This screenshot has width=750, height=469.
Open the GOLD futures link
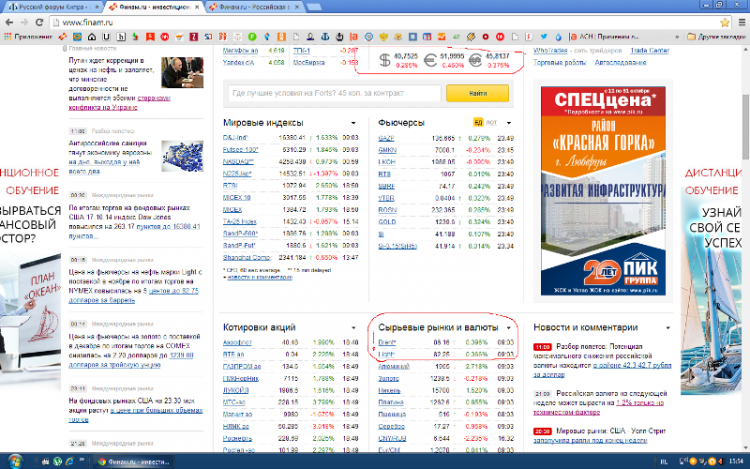[x=387, y=222]
